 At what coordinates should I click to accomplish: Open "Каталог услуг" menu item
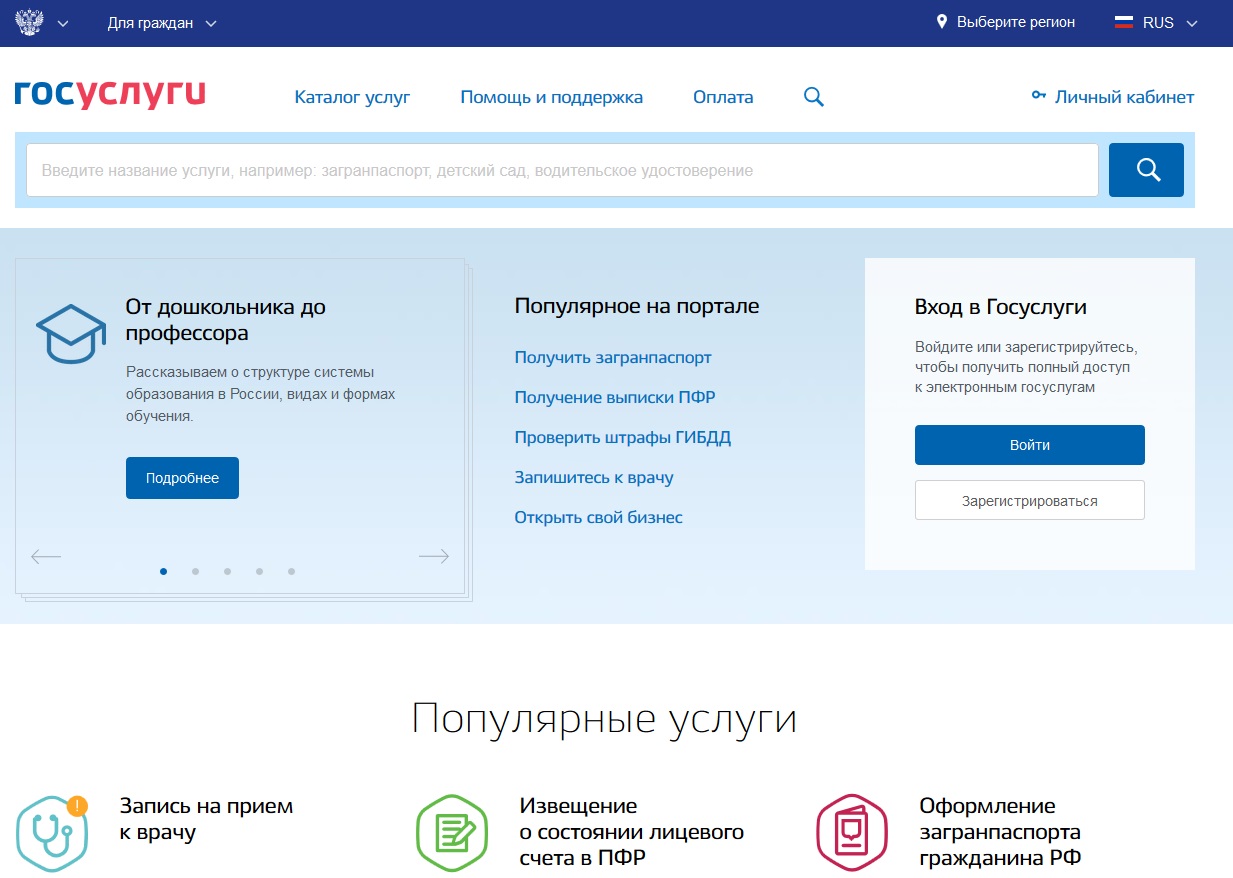352,97
